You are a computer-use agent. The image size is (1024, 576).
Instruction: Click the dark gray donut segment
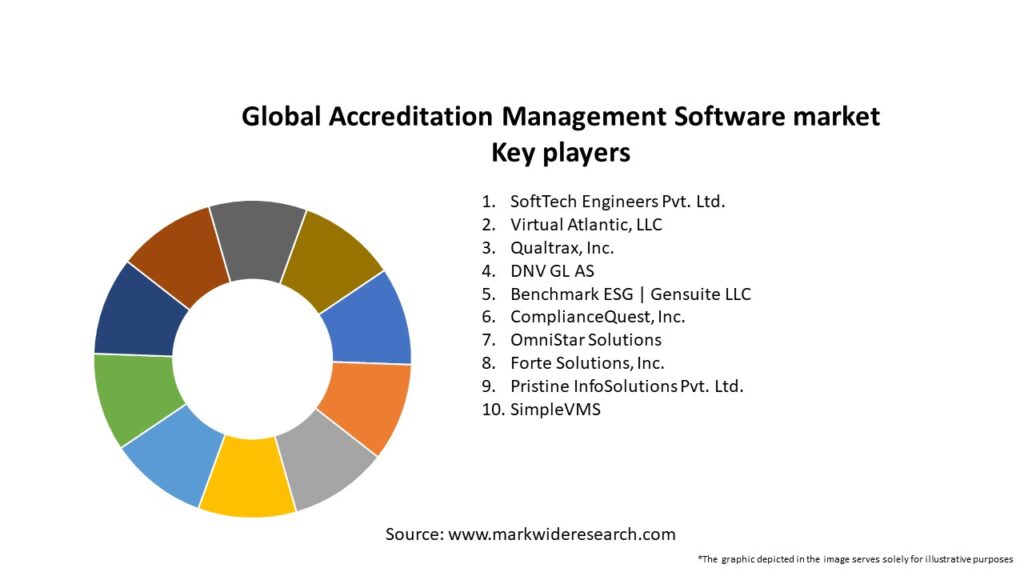point(257,241)
